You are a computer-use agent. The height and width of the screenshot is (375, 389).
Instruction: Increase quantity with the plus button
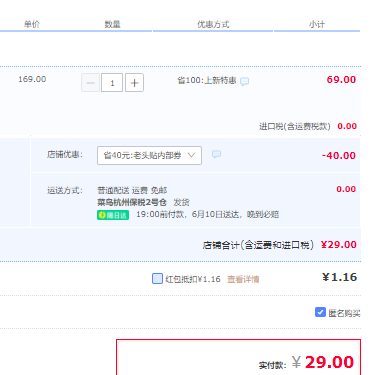[x=134, y=83]
